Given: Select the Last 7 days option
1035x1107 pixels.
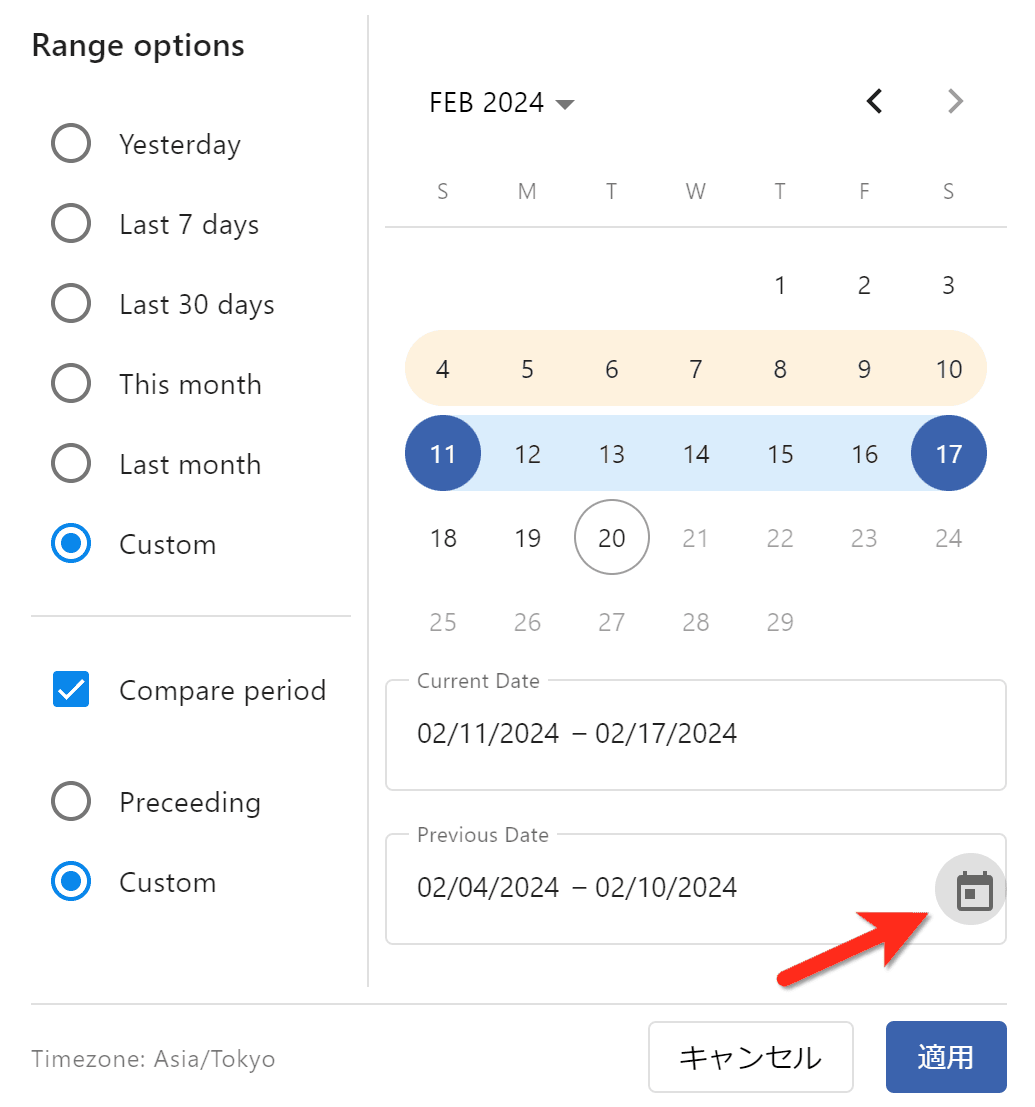Looking at the screenshot, I should (x=71, y=224).
